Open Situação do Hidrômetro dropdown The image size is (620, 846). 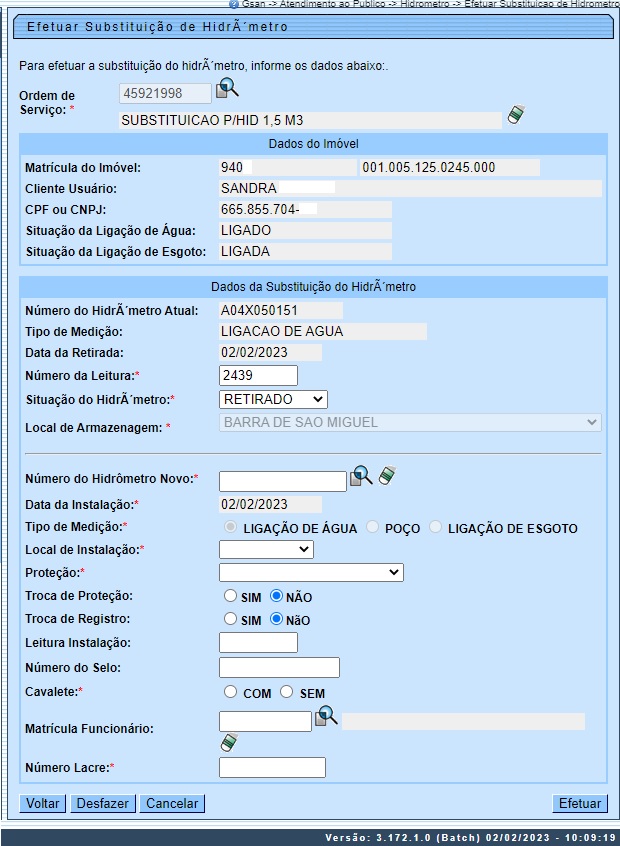273,400
